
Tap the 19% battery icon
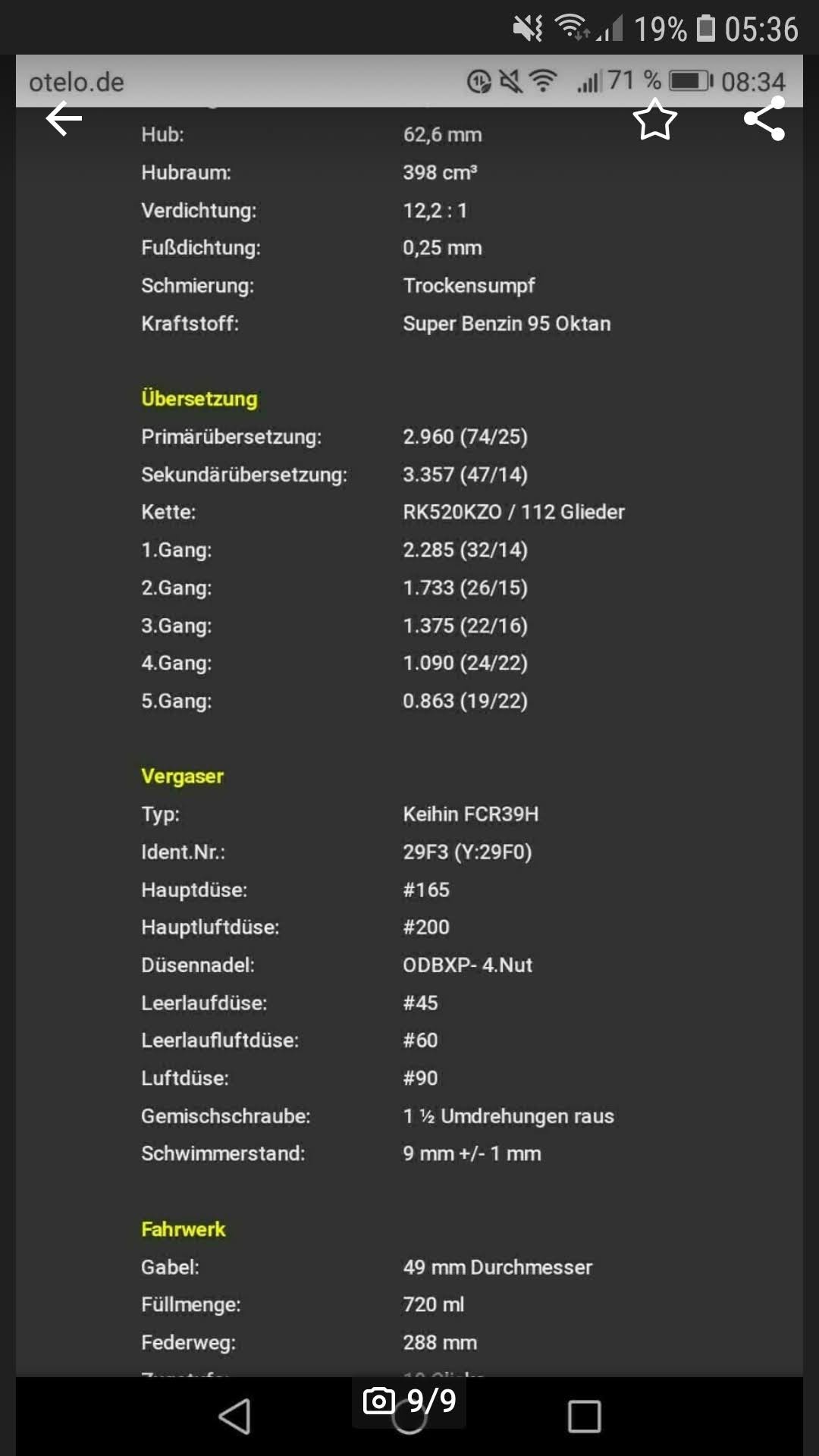pyautogui.click(x=706, y=29)
